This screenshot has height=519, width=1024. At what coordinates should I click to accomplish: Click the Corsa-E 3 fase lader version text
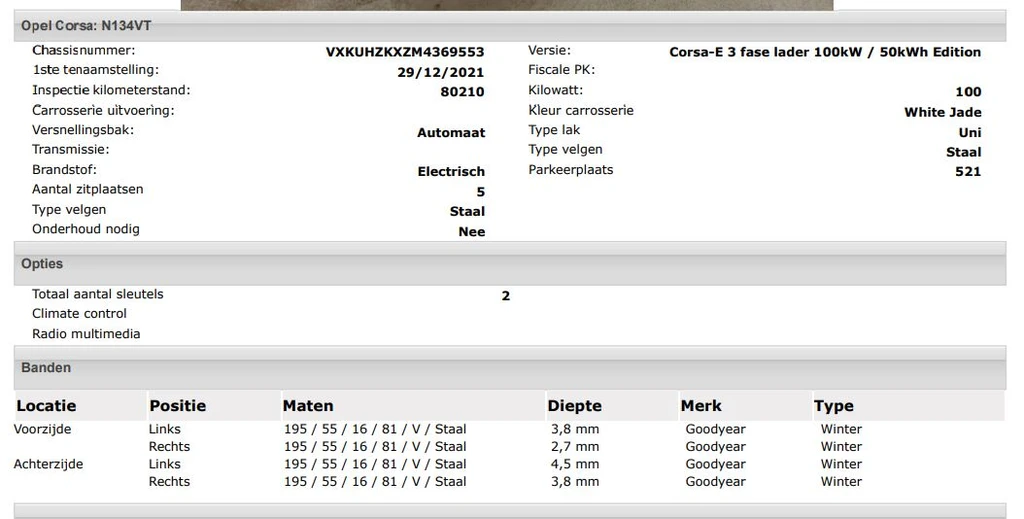[x=825, y=52]
